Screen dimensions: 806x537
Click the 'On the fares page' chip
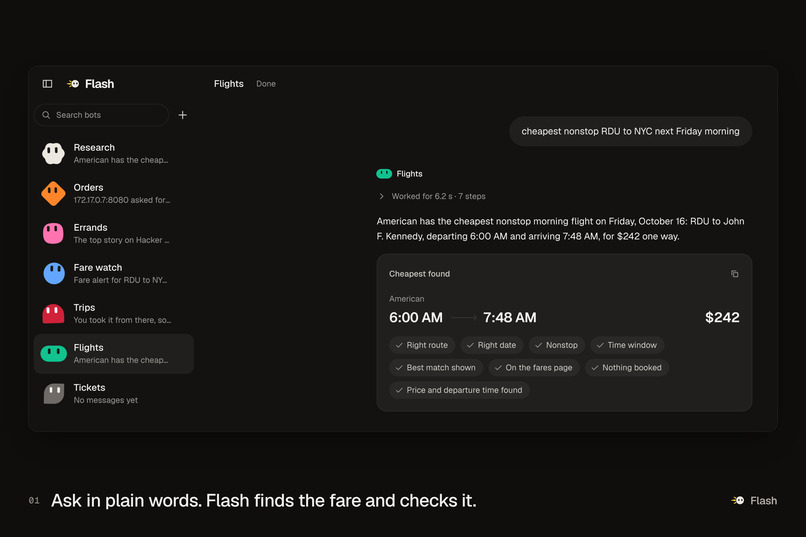pyautogui.click(x=534, y=368)
